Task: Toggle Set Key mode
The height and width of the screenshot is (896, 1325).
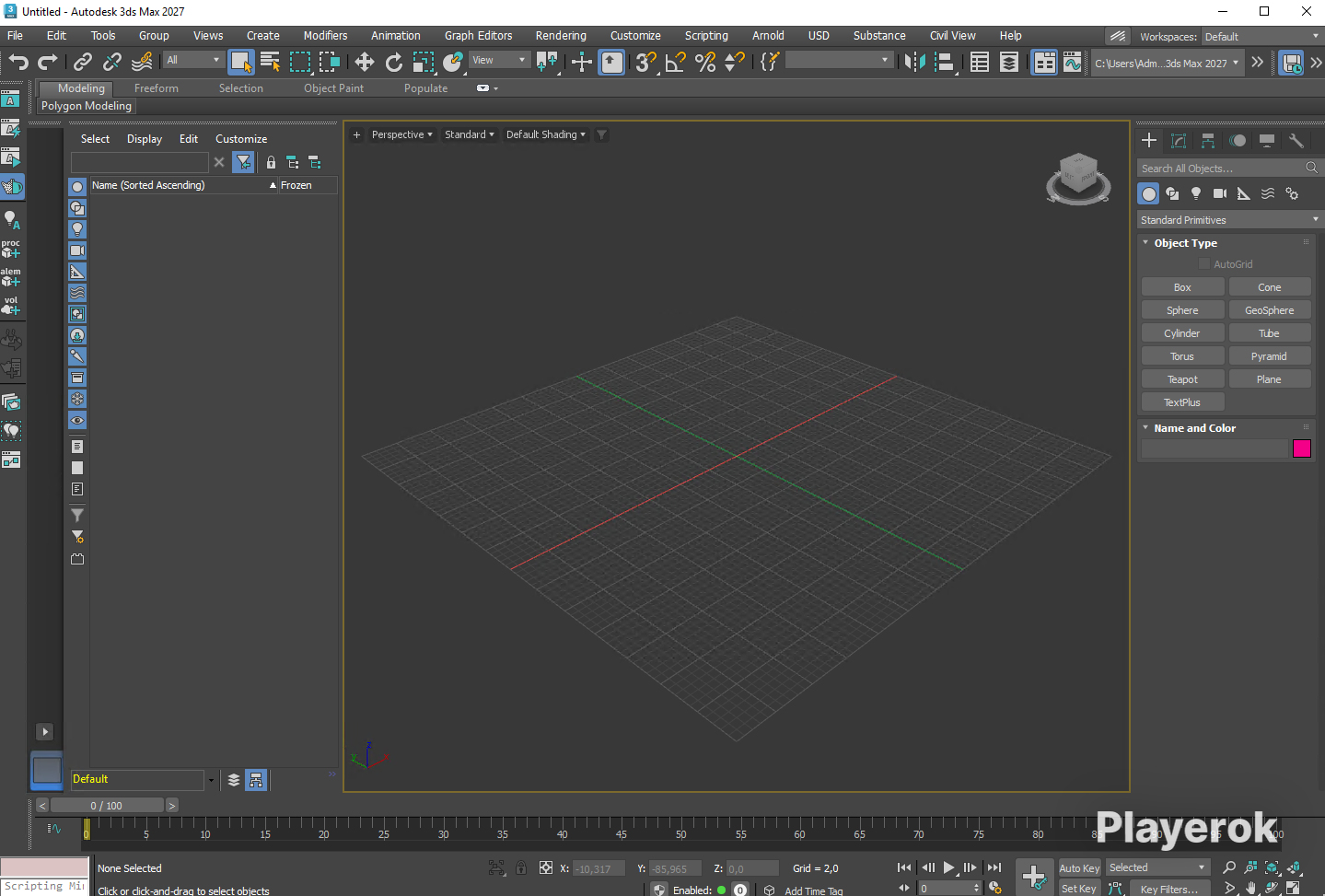Action: [x=1079, y=889]
